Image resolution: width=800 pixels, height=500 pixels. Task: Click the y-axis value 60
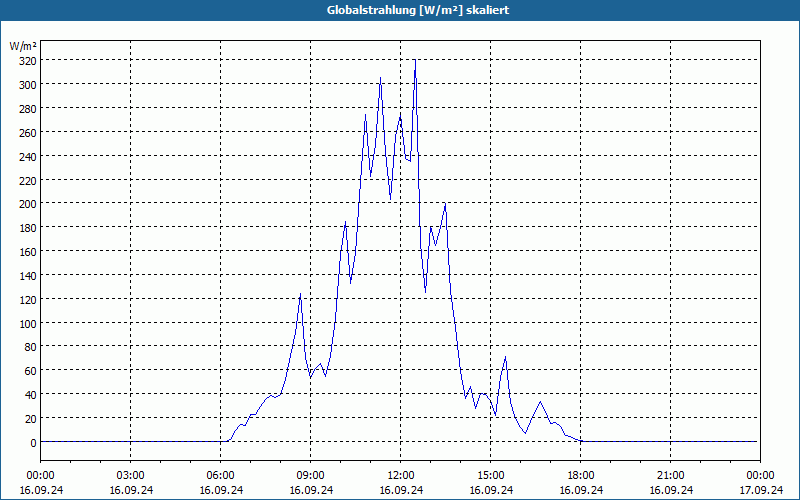click(x=31, y=371)
